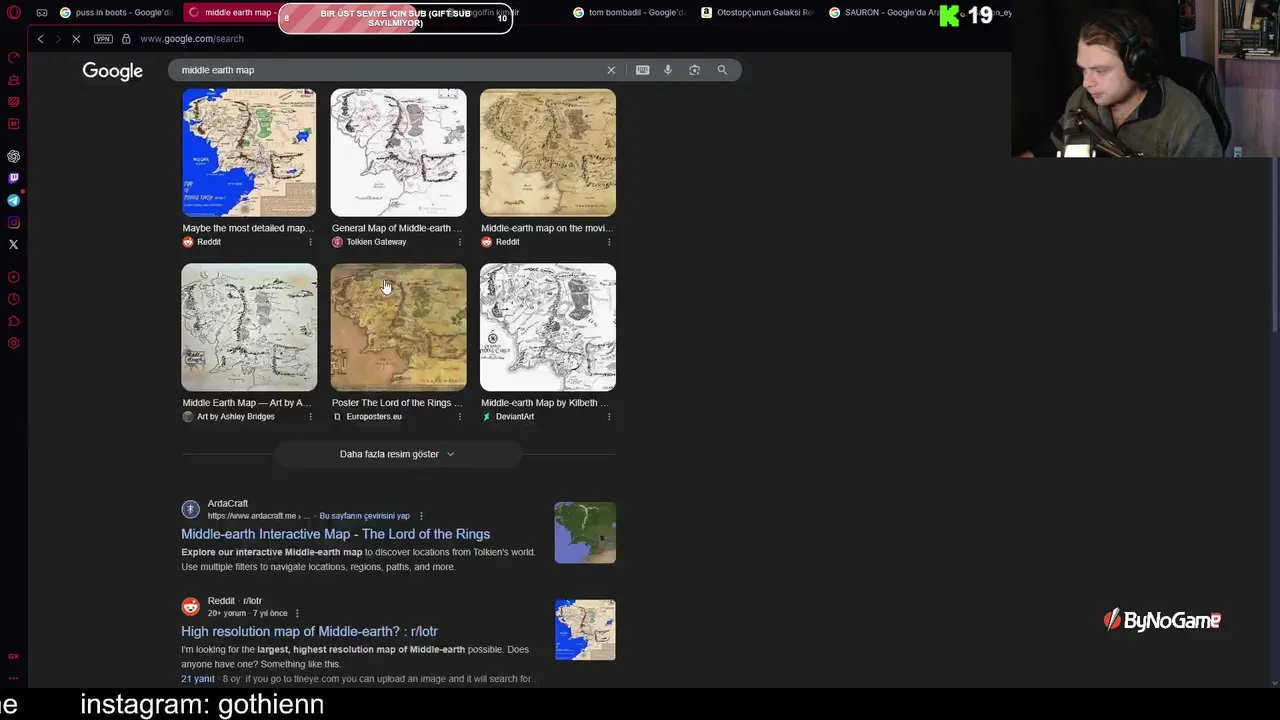Stop page loading with the X button
1280x720 pixels.
tap(76, 39)
